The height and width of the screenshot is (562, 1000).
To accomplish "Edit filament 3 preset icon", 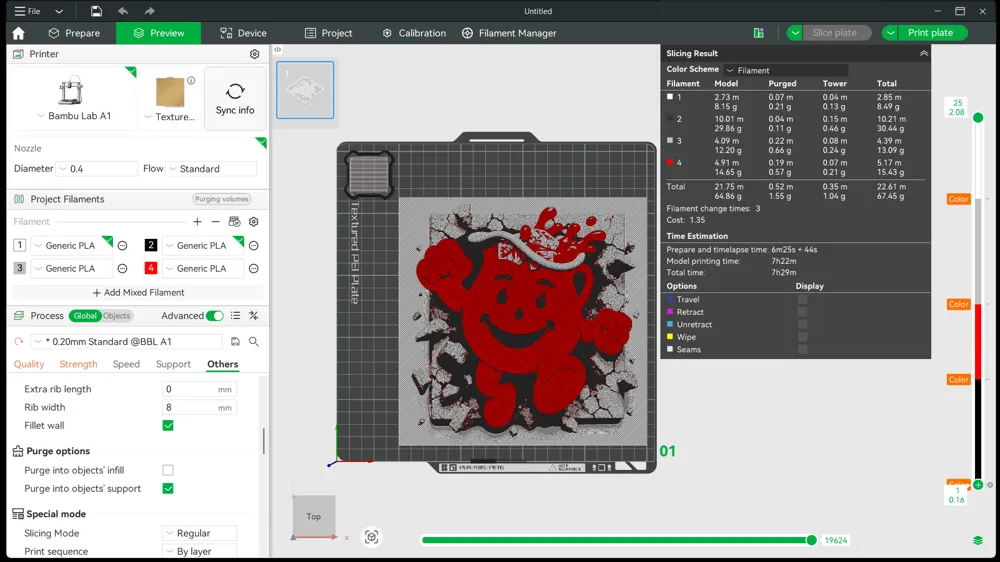I will click(122, 269).
